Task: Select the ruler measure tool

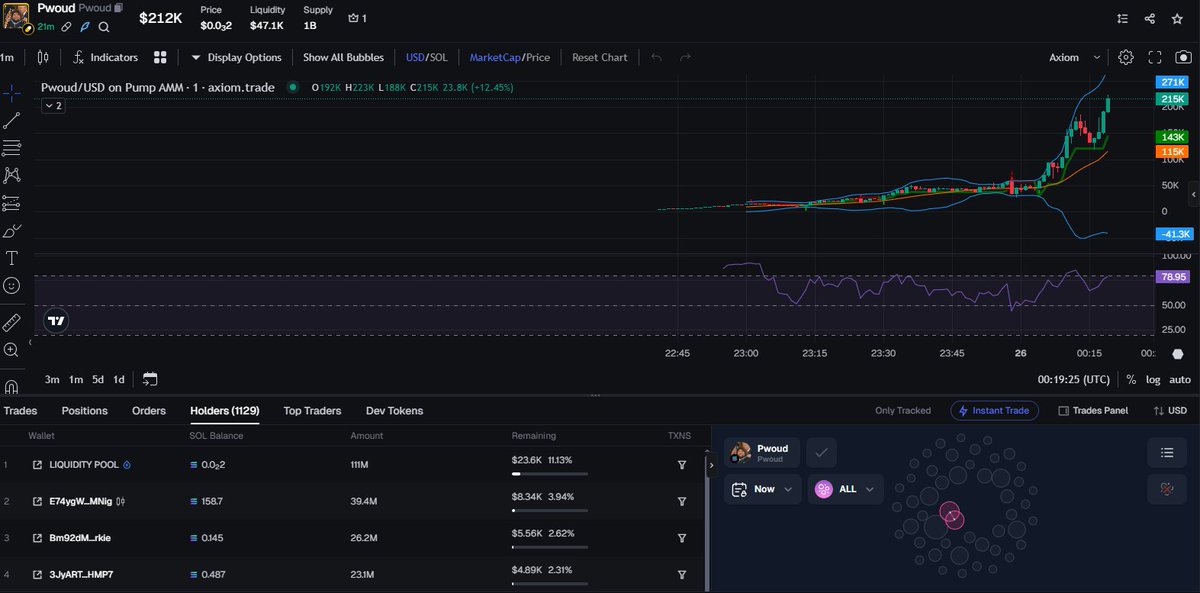Action: (x=11, y=322)
